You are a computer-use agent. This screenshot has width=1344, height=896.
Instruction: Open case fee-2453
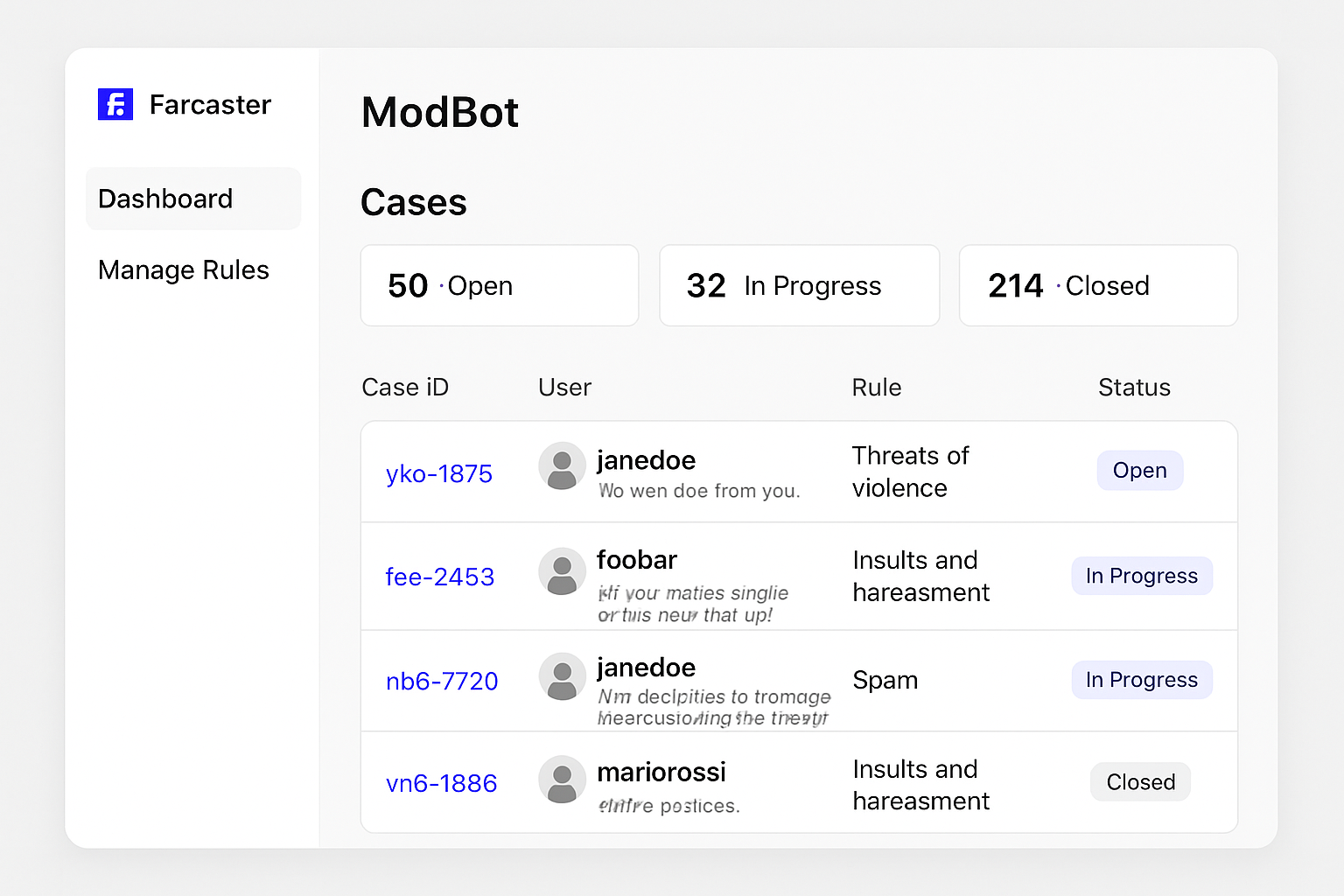coord(439,577)
